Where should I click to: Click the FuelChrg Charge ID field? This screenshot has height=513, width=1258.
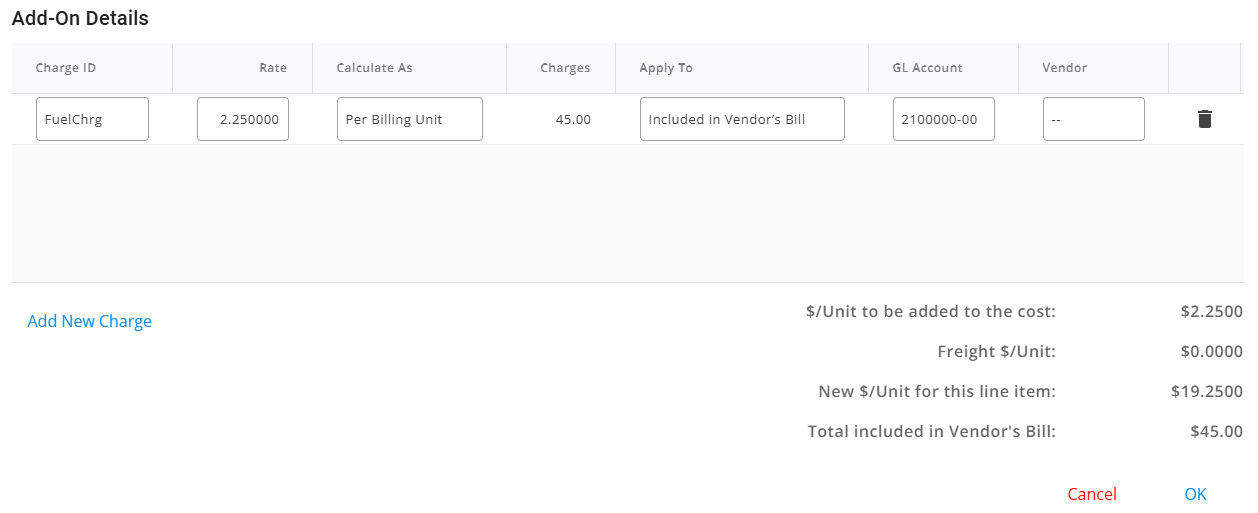click(92, 119)
